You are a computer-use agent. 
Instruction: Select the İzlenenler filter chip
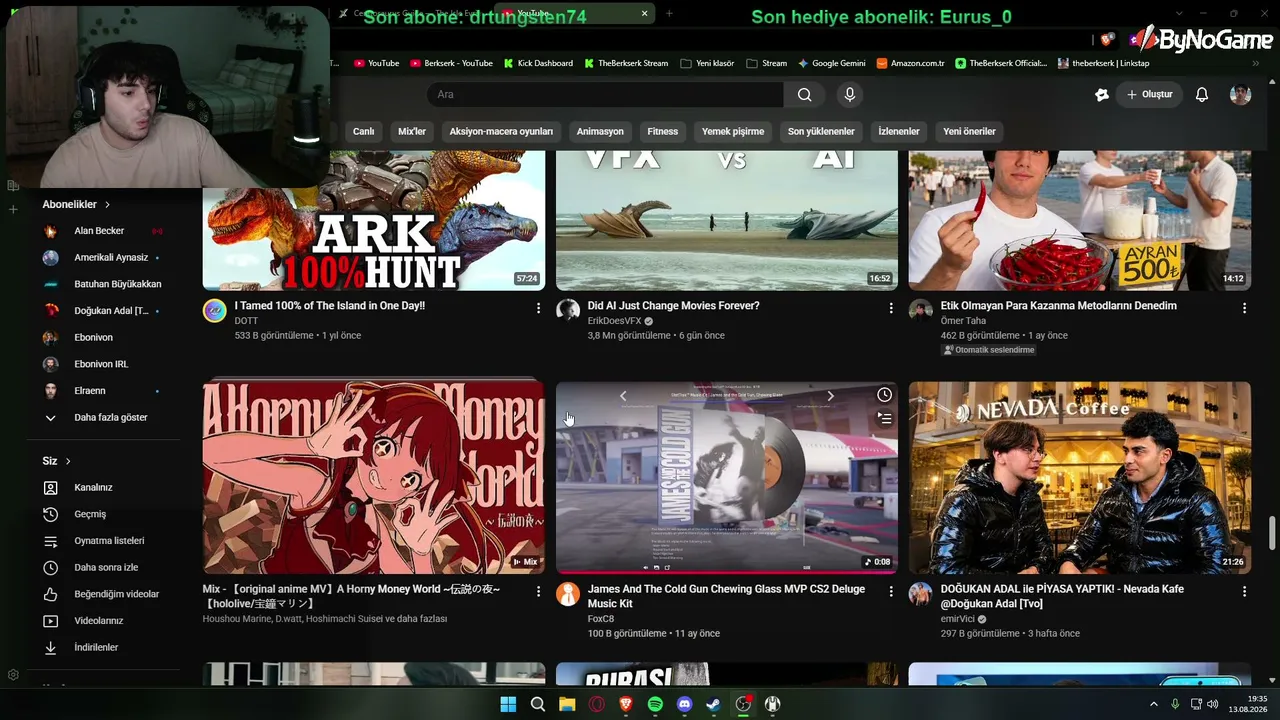click(x=899, y=131)
